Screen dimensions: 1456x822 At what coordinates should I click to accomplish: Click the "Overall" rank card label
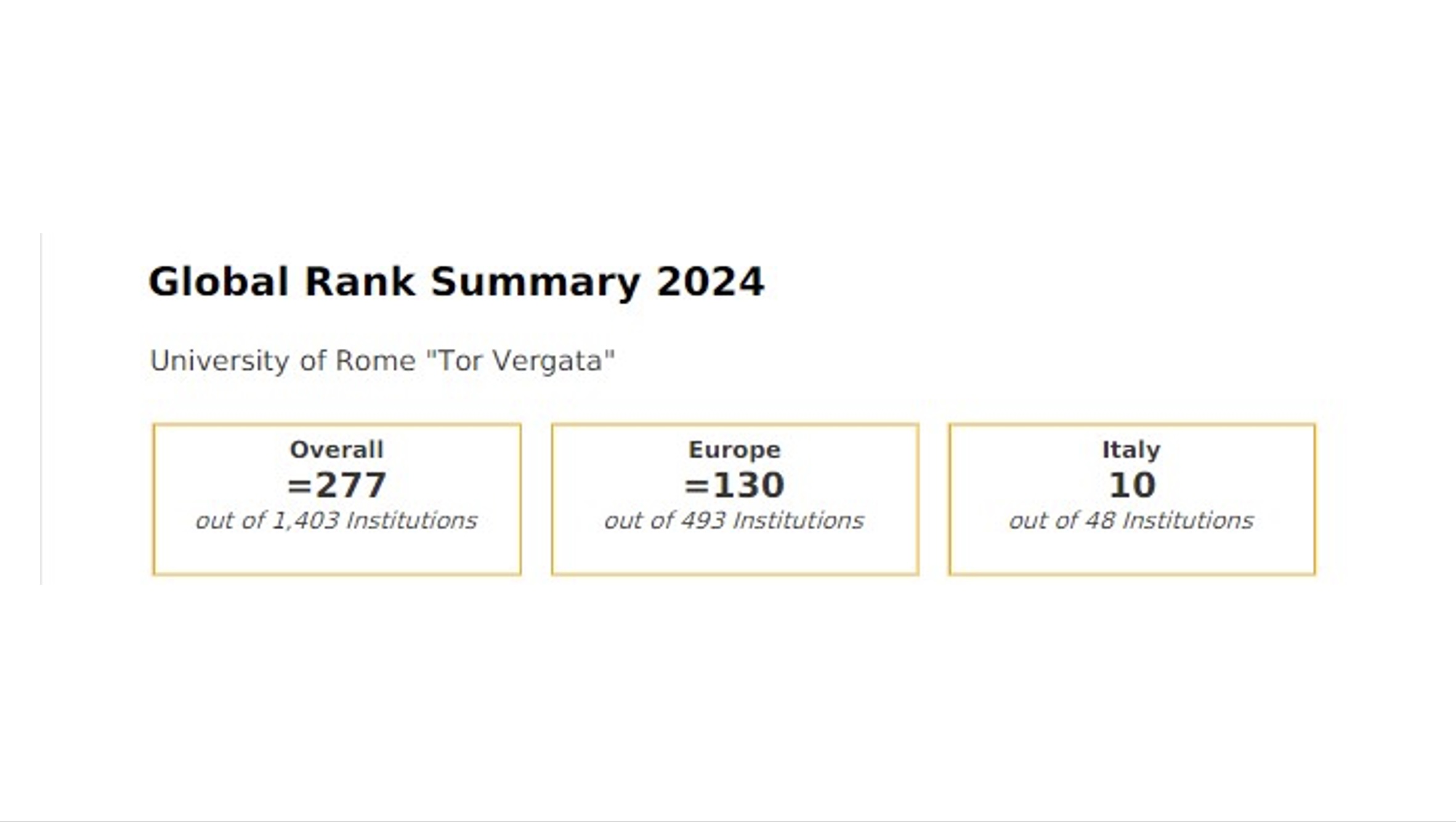[x=336, y=450]
